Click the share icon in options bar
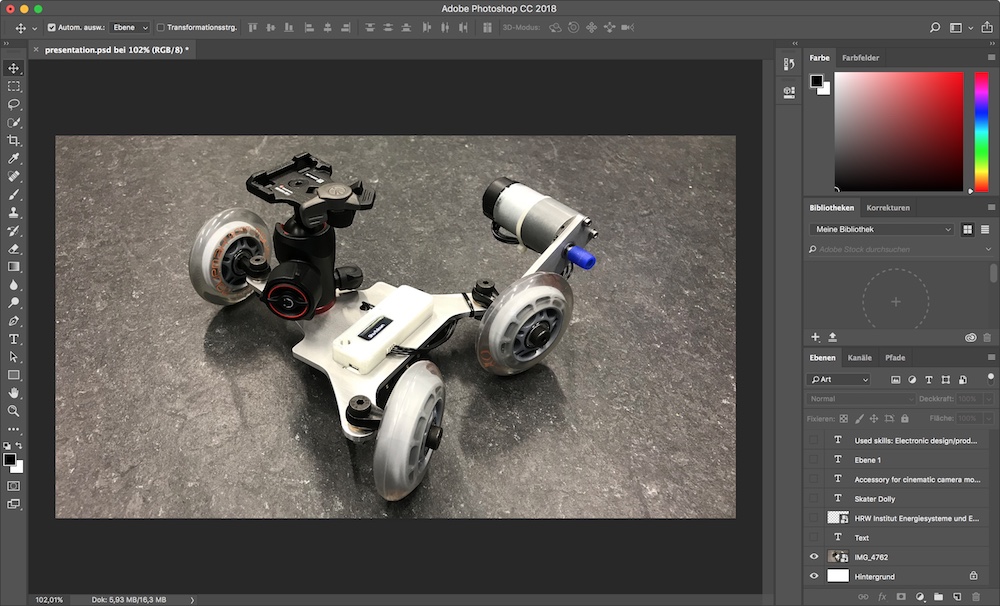This screenshot has width=1000, height=606. pos(987,27)
